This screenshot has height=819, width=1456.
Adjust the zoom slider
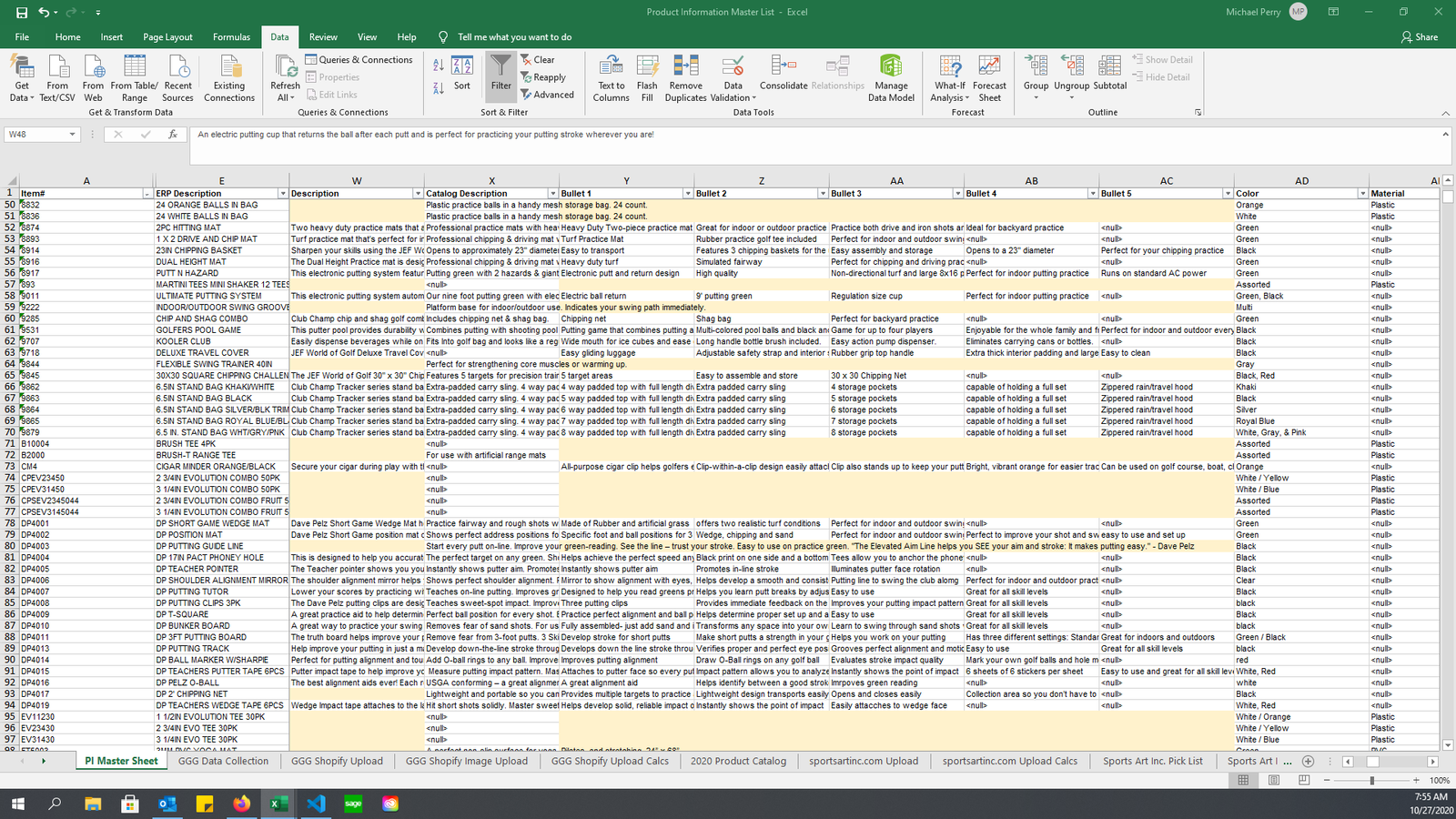(1372, 781)
